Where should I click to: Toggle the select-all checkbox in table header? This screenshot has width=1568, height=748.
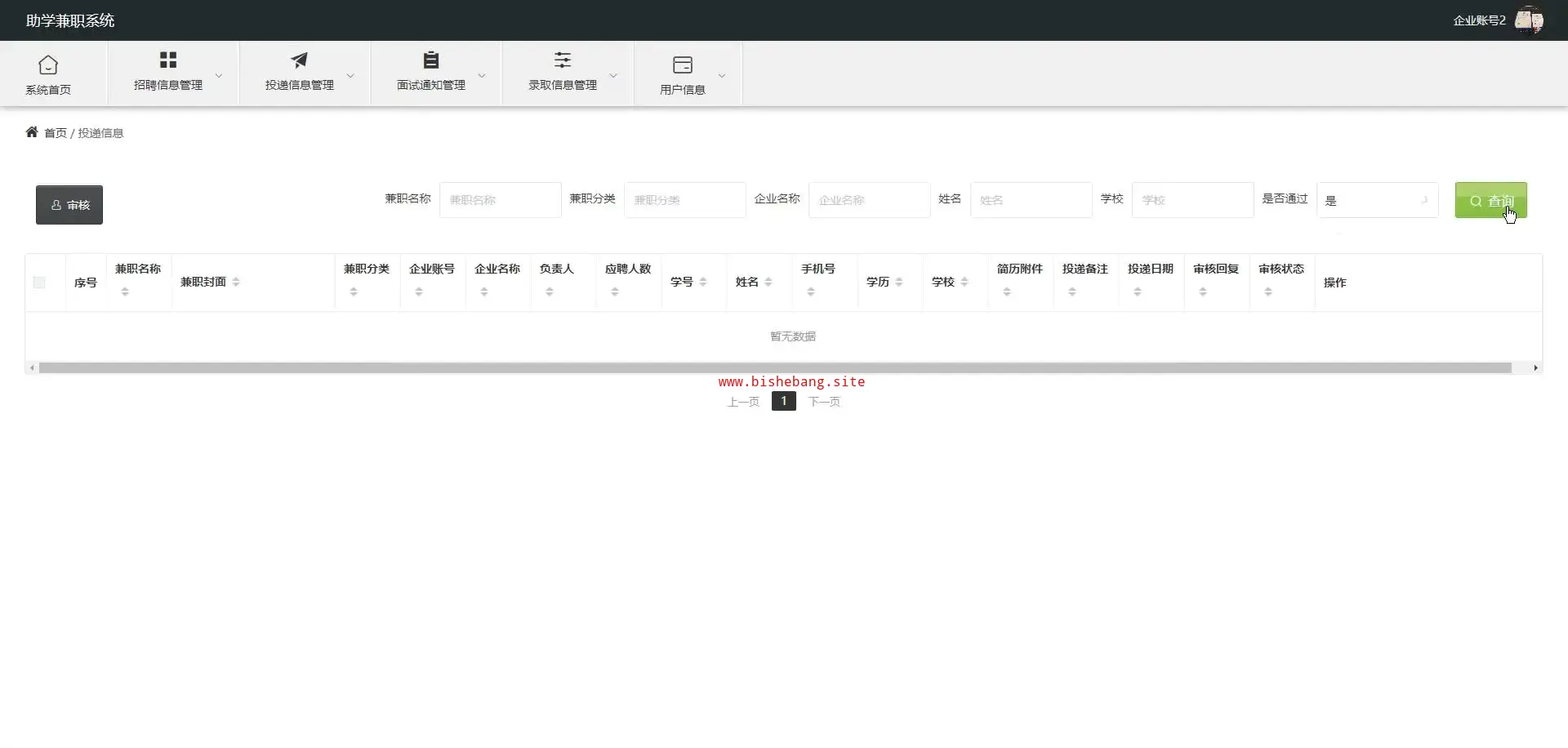coord(39,283)
